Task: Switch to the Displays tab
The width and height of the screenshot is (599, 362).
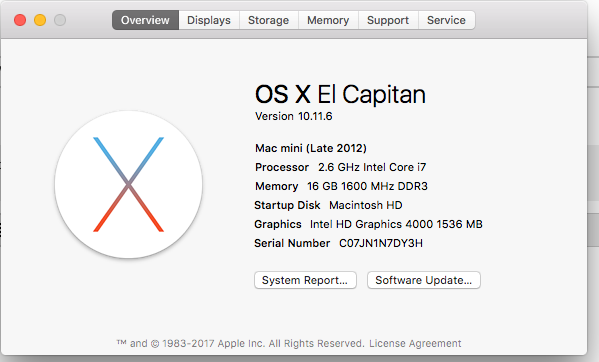Action: pyautogui.click(x=209, y=20)
